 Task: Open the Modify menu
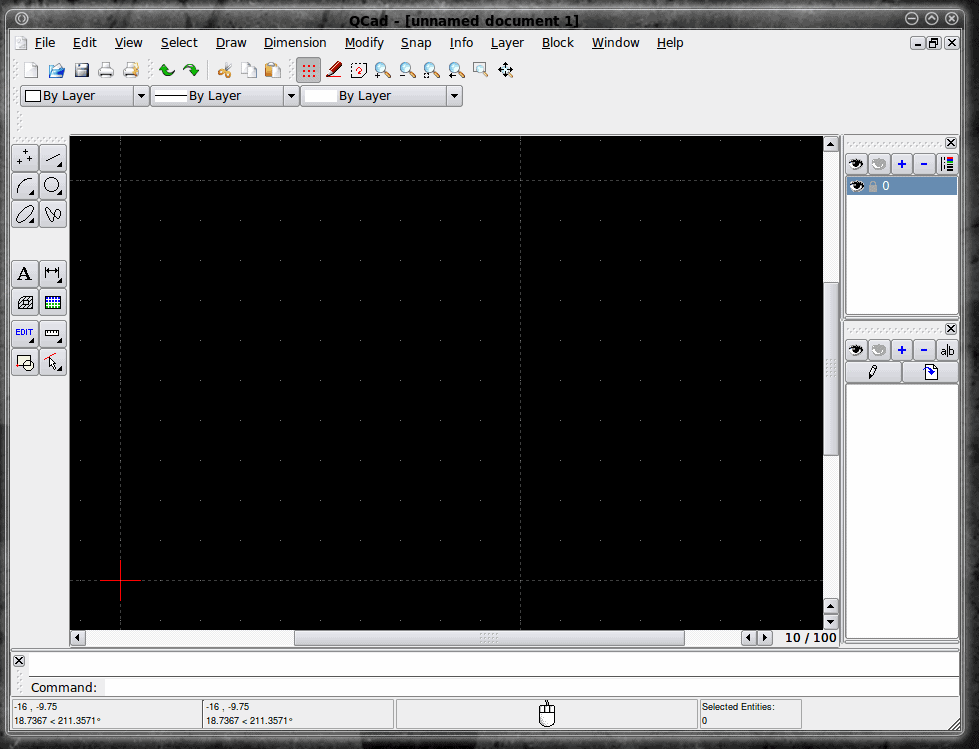pyautogui.click(x=364, y=42)
